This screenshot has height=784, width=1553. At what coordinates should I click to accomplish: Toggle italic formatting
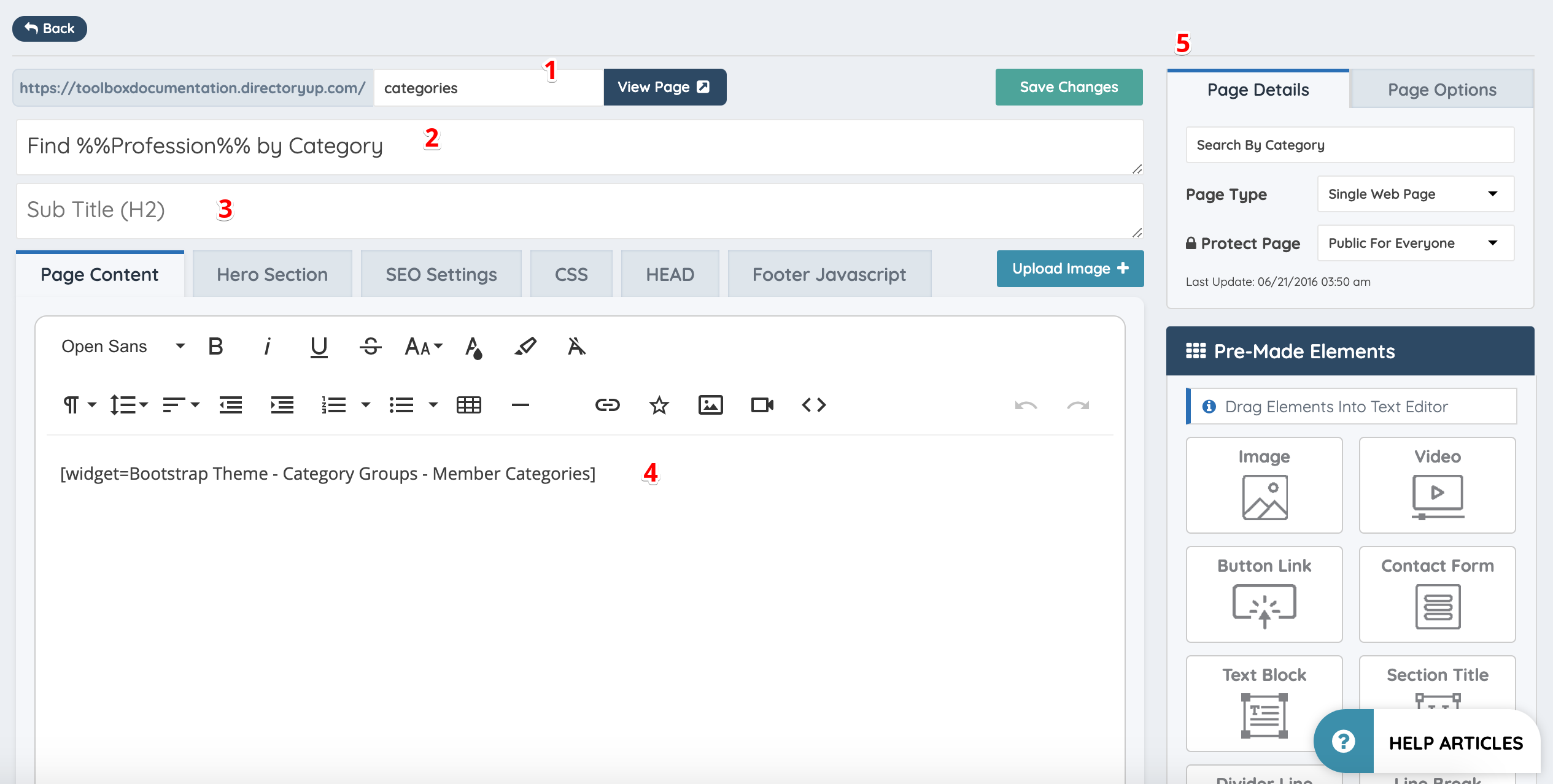tap(267, 347)
